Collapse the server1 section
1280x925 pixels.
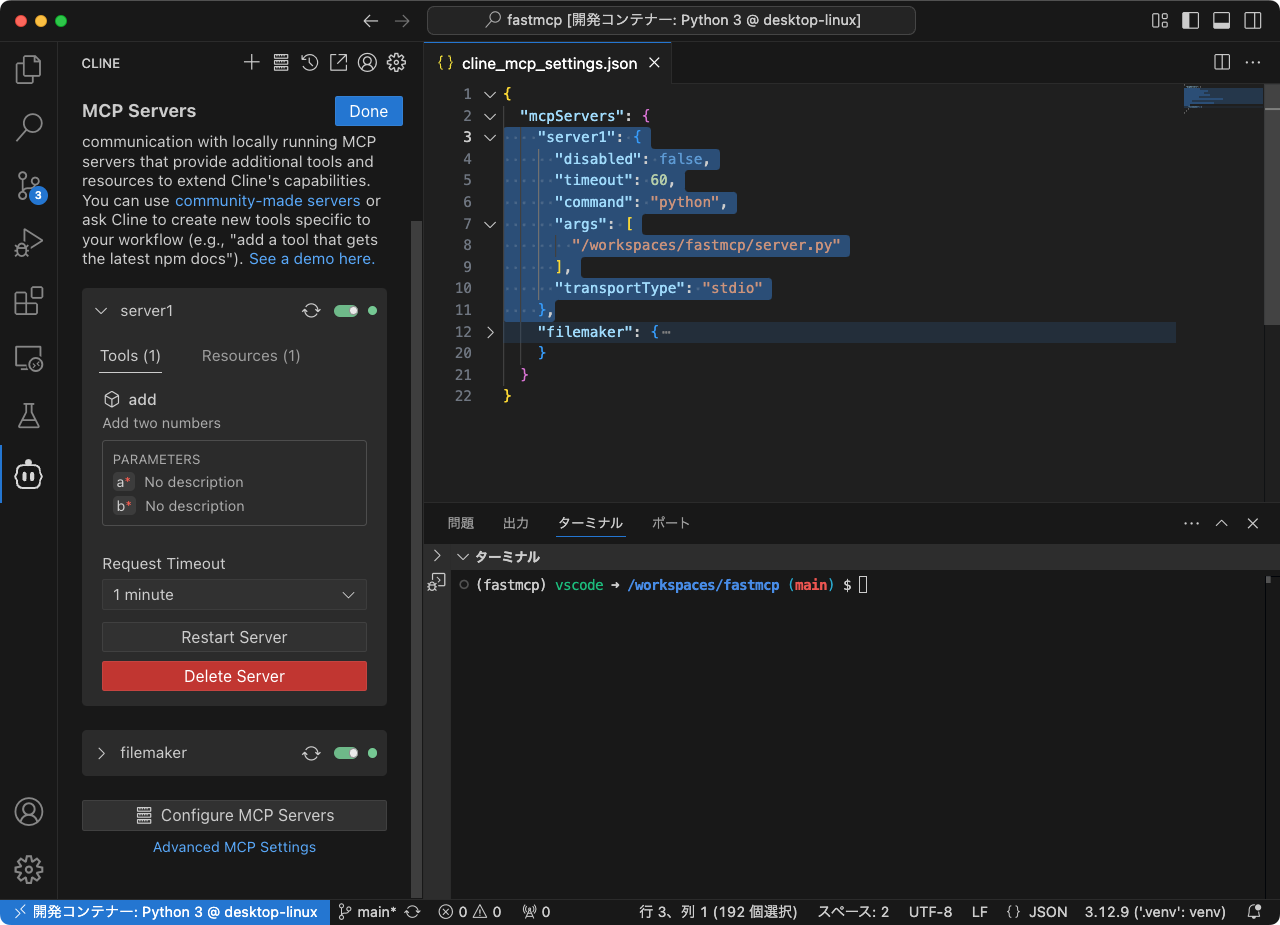pos(100,310)
